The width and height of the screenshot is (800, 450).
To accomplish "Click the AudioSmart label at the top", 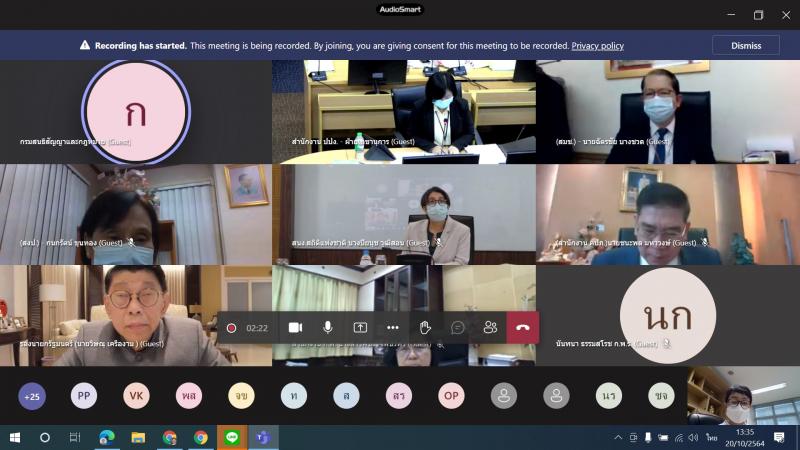I will 400,9.
